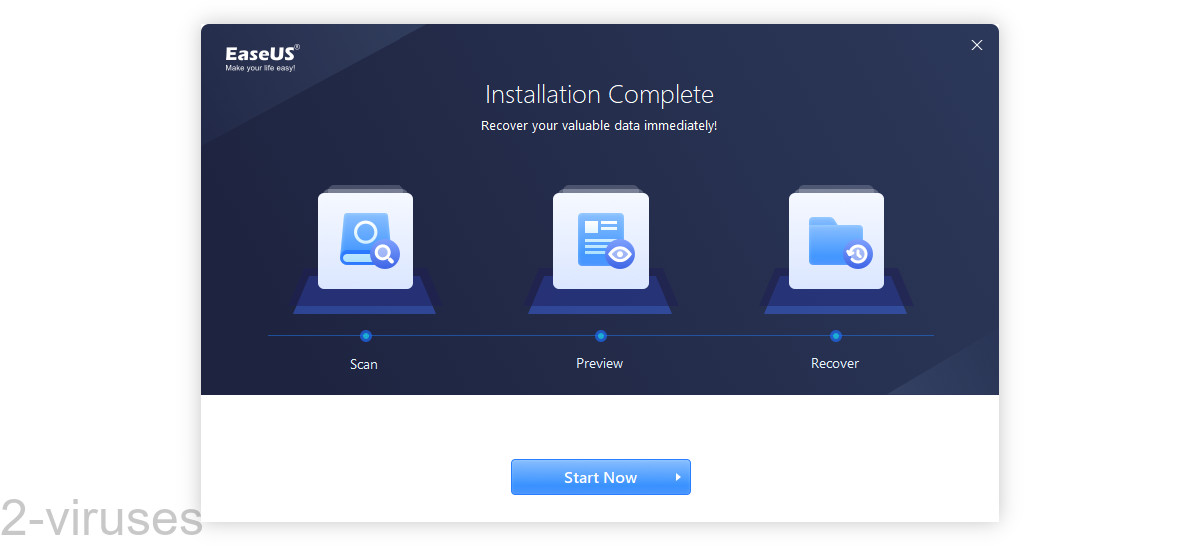The height and width of the screenshot is (546, 1200).
Task: Click the Scan disk magnifier icon
Action: (x=366, y=241)
